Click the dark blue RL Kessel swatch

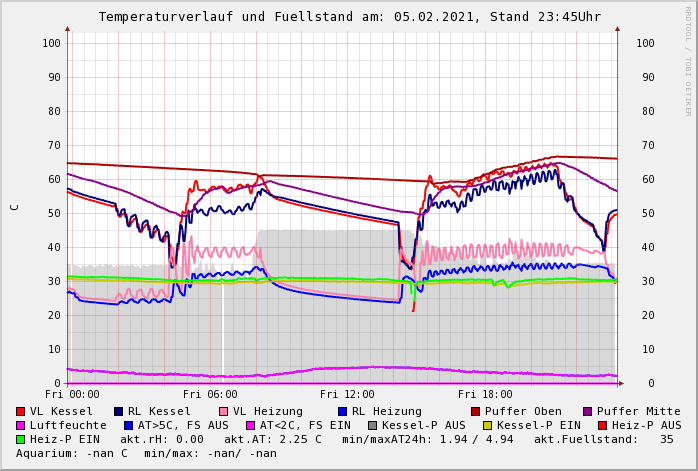[118, 411]
